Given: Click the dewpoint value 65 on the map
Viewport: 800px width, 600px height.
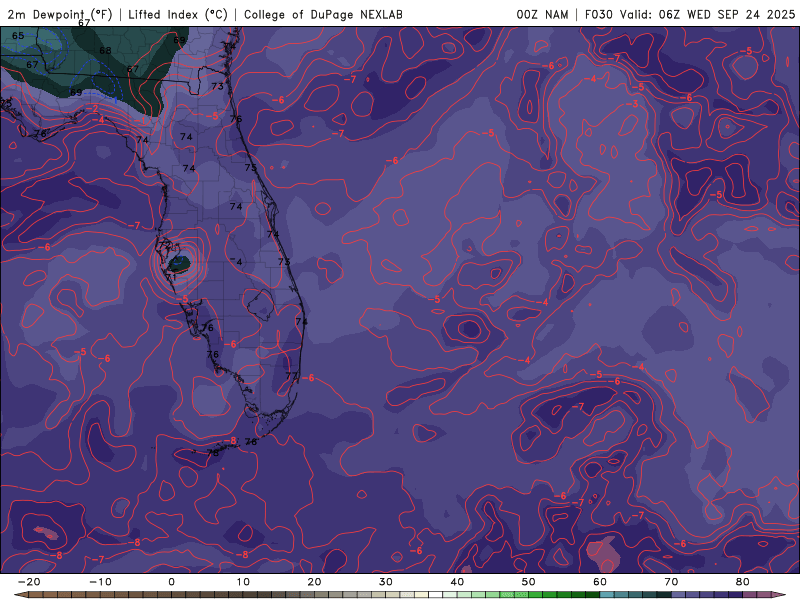Looking at the screenshot, I should click(x=18, y=36).
